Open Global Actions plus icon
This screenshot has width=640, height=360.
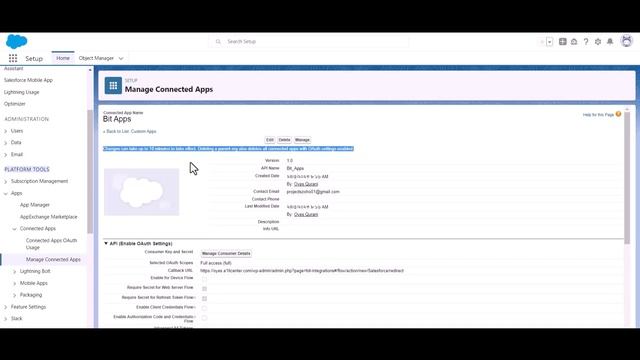(562, 42)
